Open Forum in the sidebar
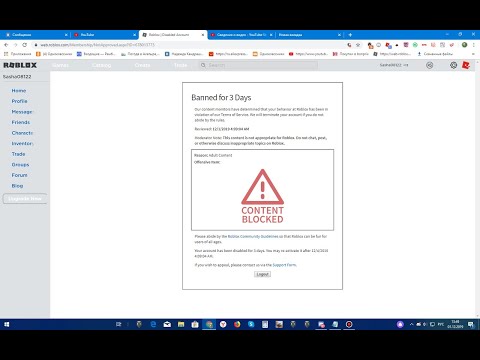480x360 pixels. point(19,175)
